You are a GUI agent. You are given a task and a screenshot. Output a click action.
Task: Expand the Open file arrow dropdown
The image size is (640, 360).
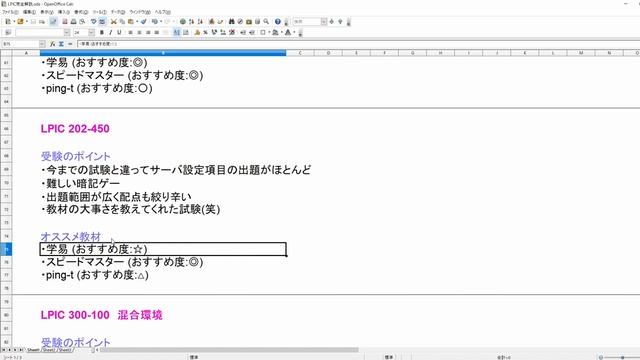27,22
